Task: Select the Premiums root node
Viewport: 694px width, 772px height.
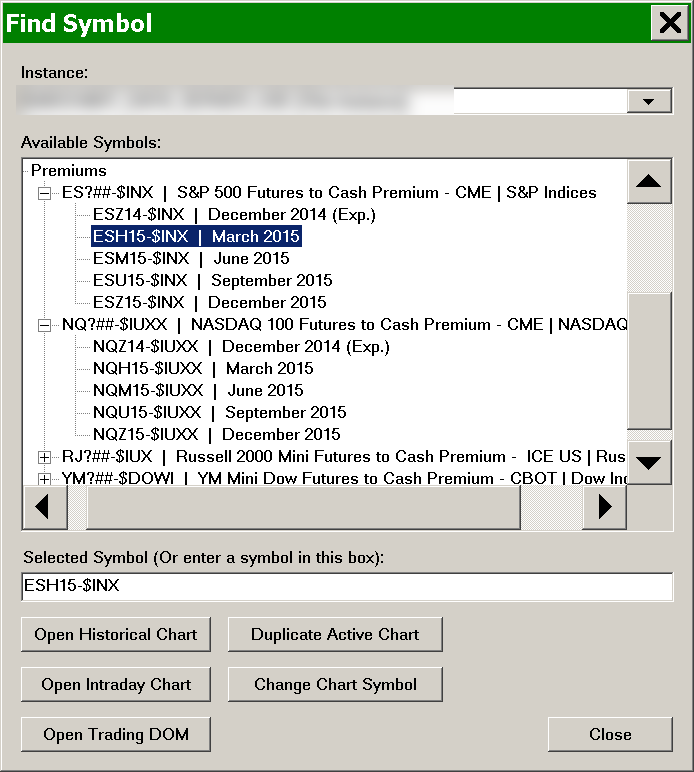Action: coord(68,170)
